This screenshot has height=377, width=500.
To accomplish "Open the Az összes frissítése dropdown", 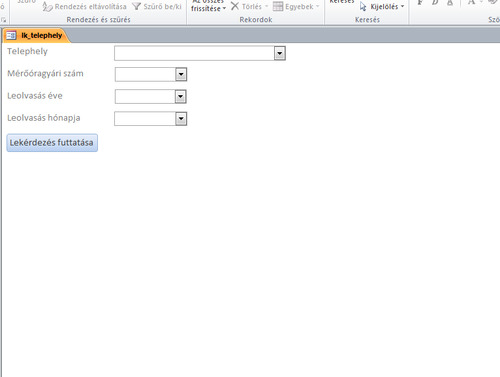I will 224,8.
